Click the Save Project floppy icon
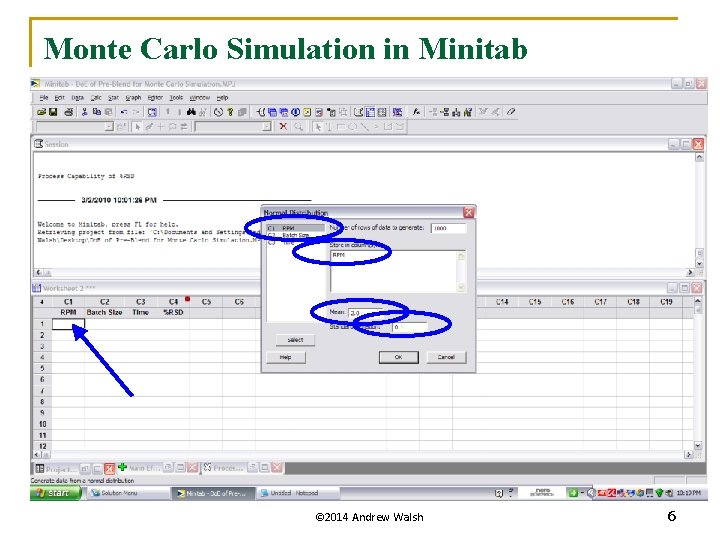 click(53, 112)
